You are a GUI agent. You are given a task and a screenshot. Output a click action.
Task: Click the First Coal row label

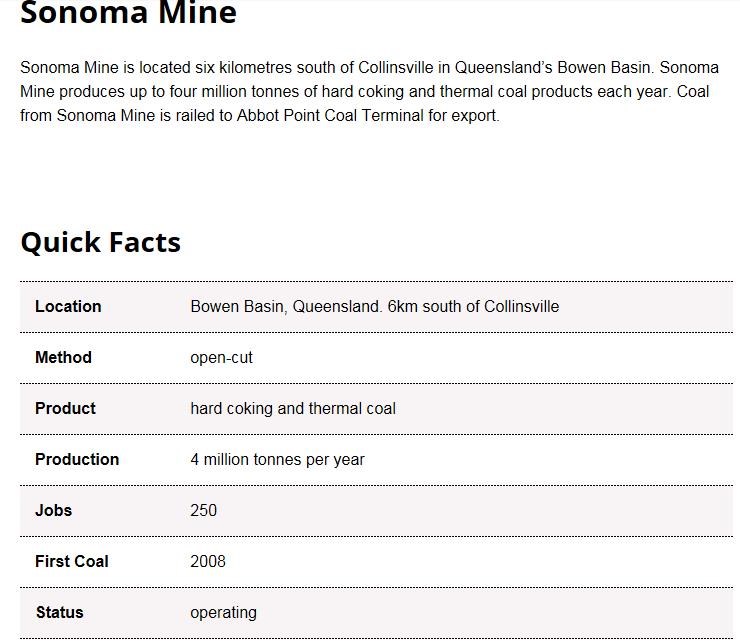click(x=72, y=561)
